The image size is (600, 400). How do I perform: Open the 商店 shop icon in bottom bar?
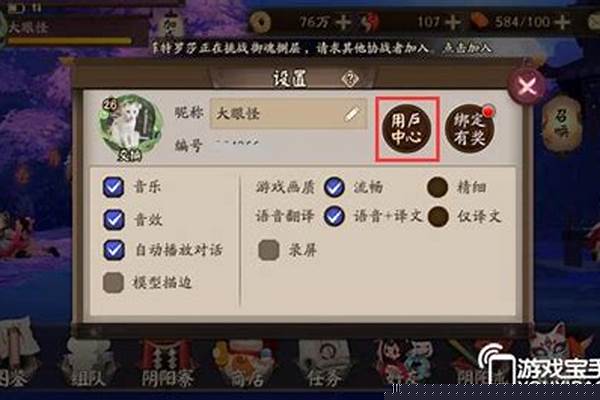(x=248, y=364)
